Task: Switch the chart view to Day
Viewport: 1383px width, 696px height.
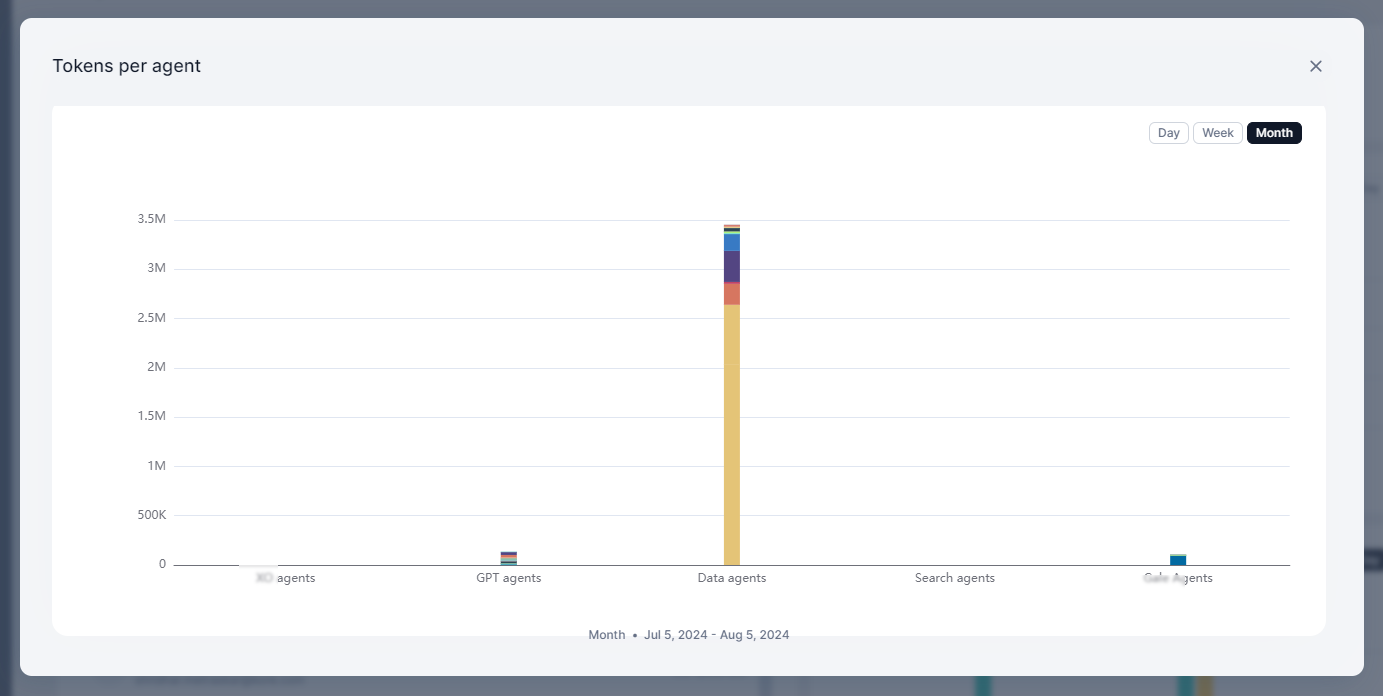Action: (x=1167, y=132)
